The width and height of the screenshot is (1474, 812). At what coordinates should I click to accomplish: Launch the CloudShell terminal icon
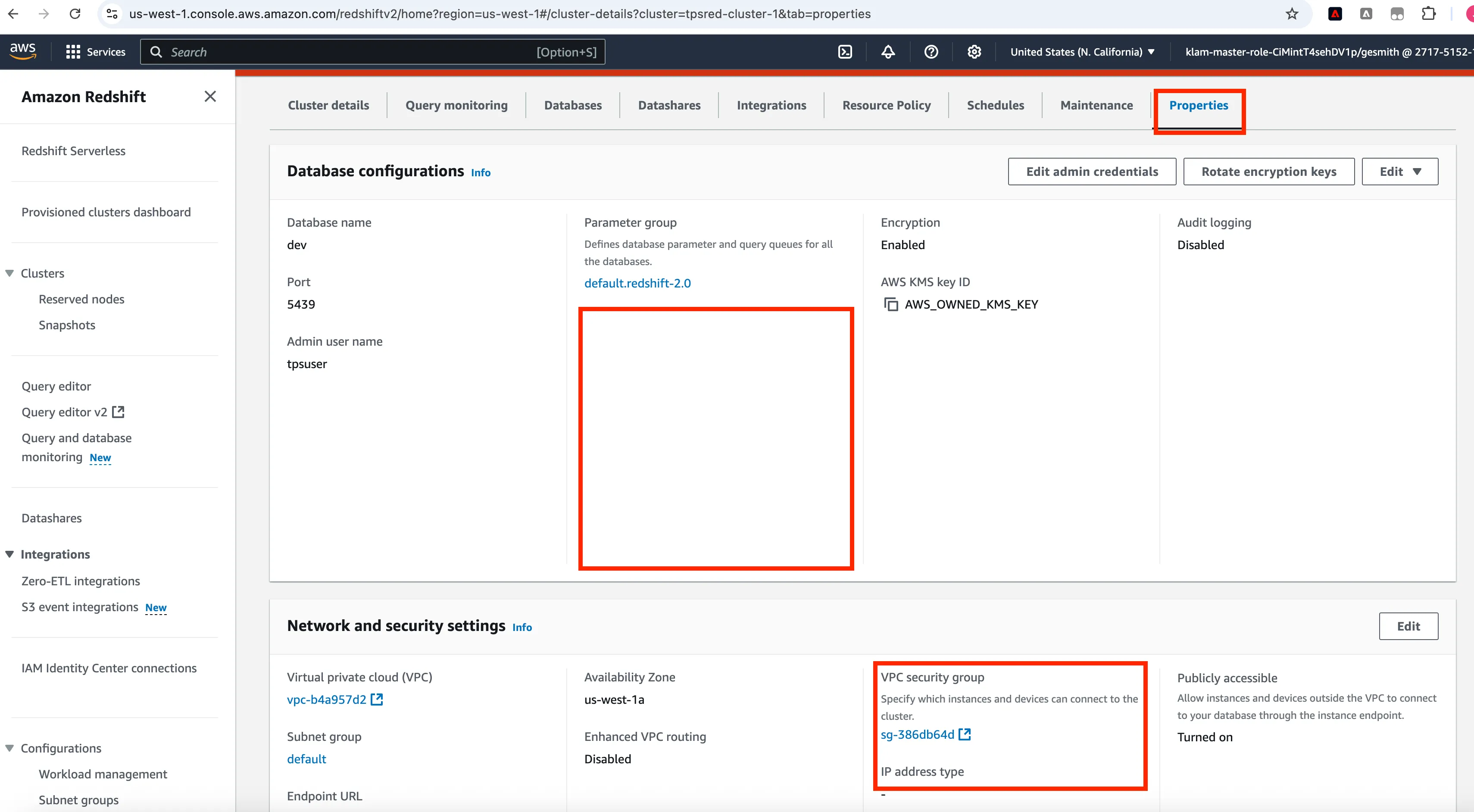point(845,52)
